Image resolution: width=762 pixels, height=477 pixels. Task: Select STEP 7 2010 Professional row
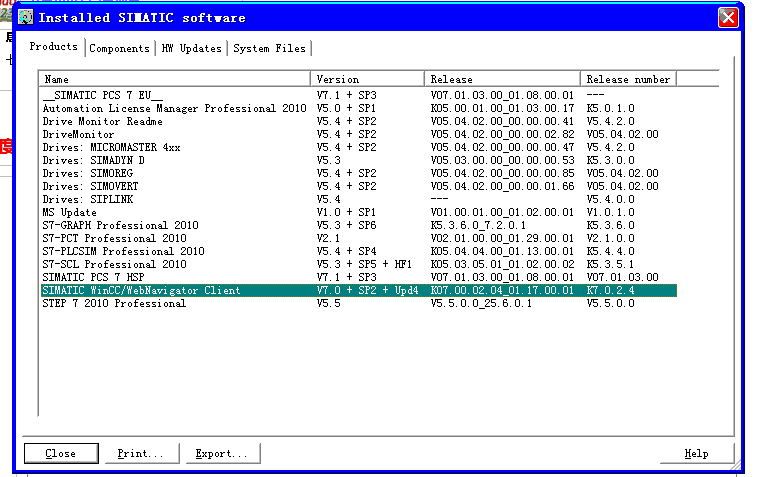point(359,304)
